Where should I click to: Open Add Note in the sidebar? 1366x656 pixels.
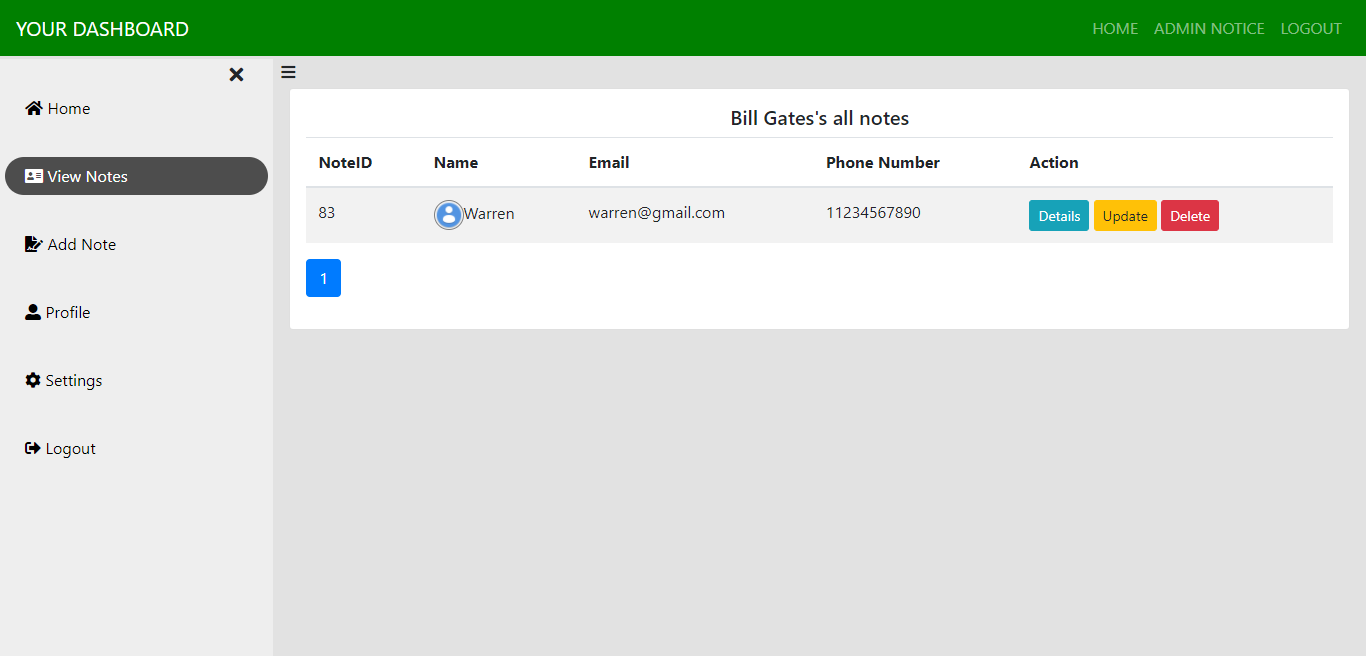(x=136, y=244)
